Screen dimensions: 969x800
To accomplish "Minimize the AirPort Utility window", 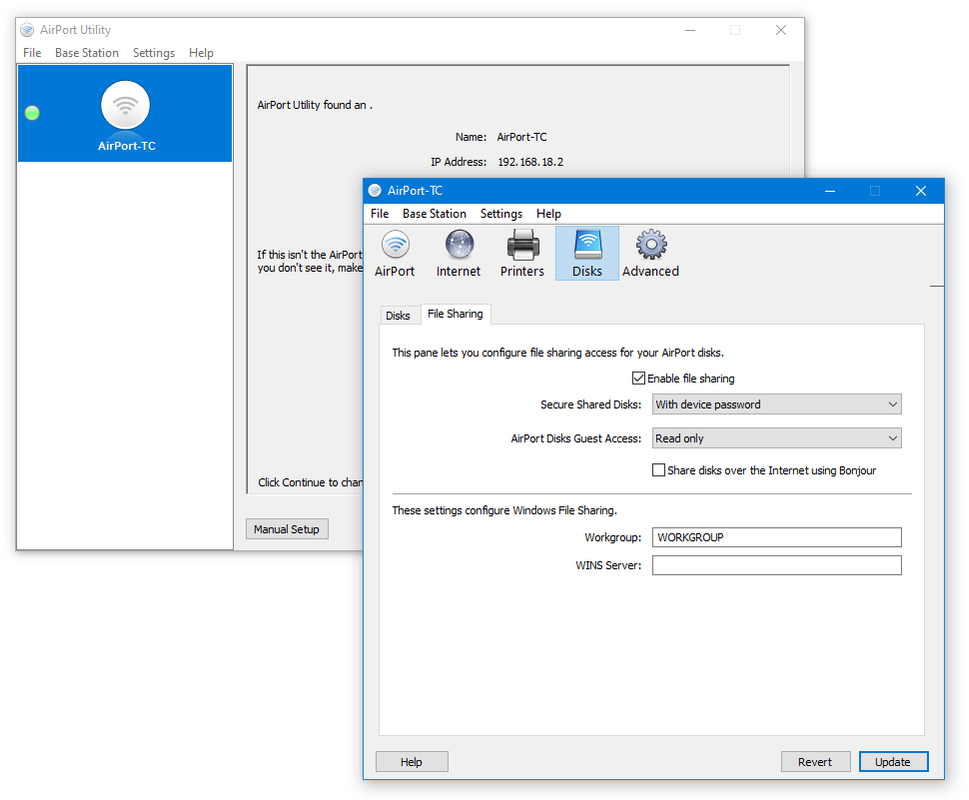I will coord(690,30).
